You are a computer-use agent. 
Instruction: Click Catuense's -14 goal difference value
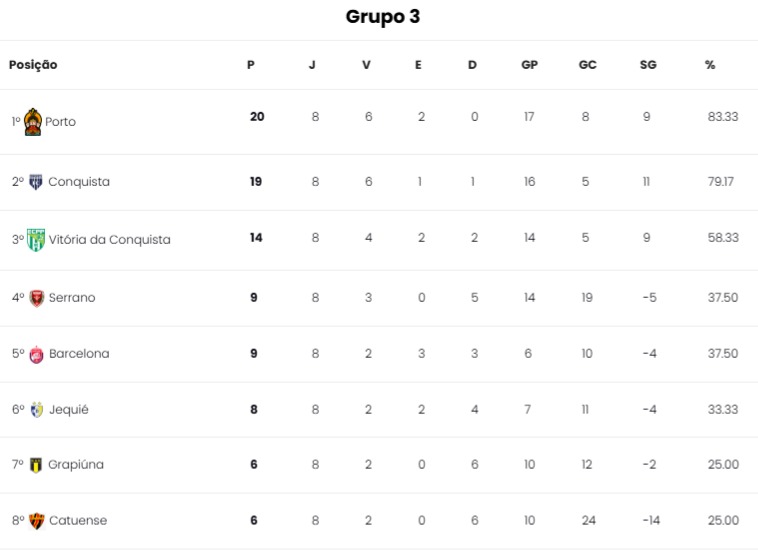click(x=652, y=521)
